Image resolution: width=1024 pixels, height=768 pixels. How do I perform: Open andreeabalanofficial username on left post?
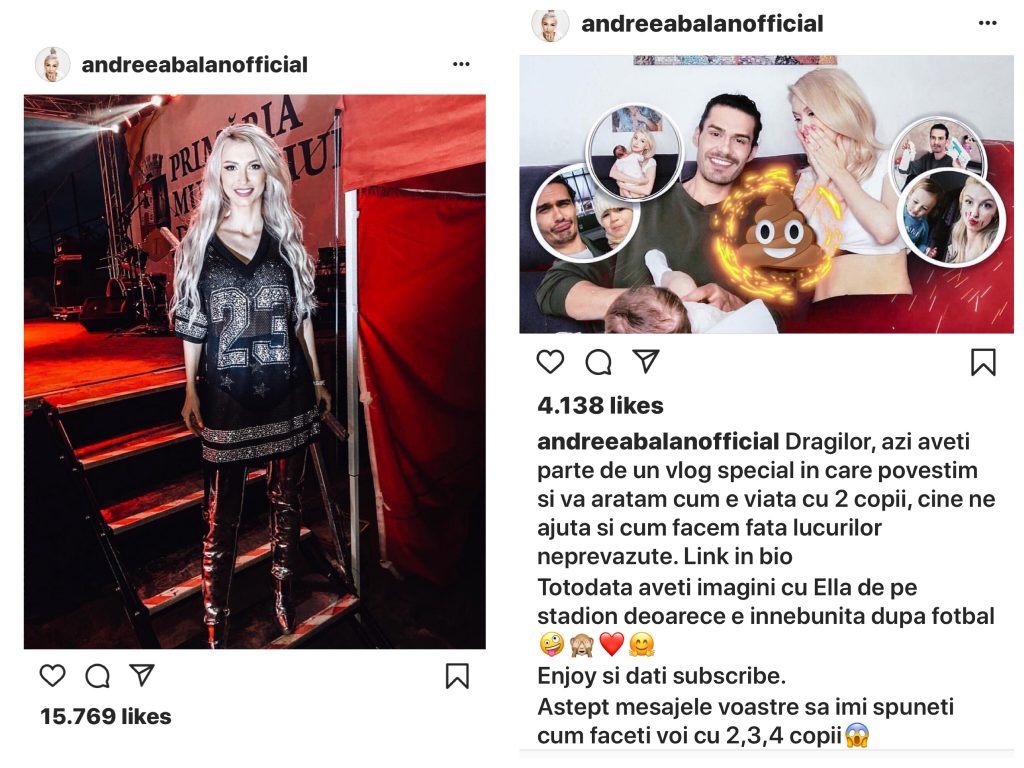[x=195, y=65]
